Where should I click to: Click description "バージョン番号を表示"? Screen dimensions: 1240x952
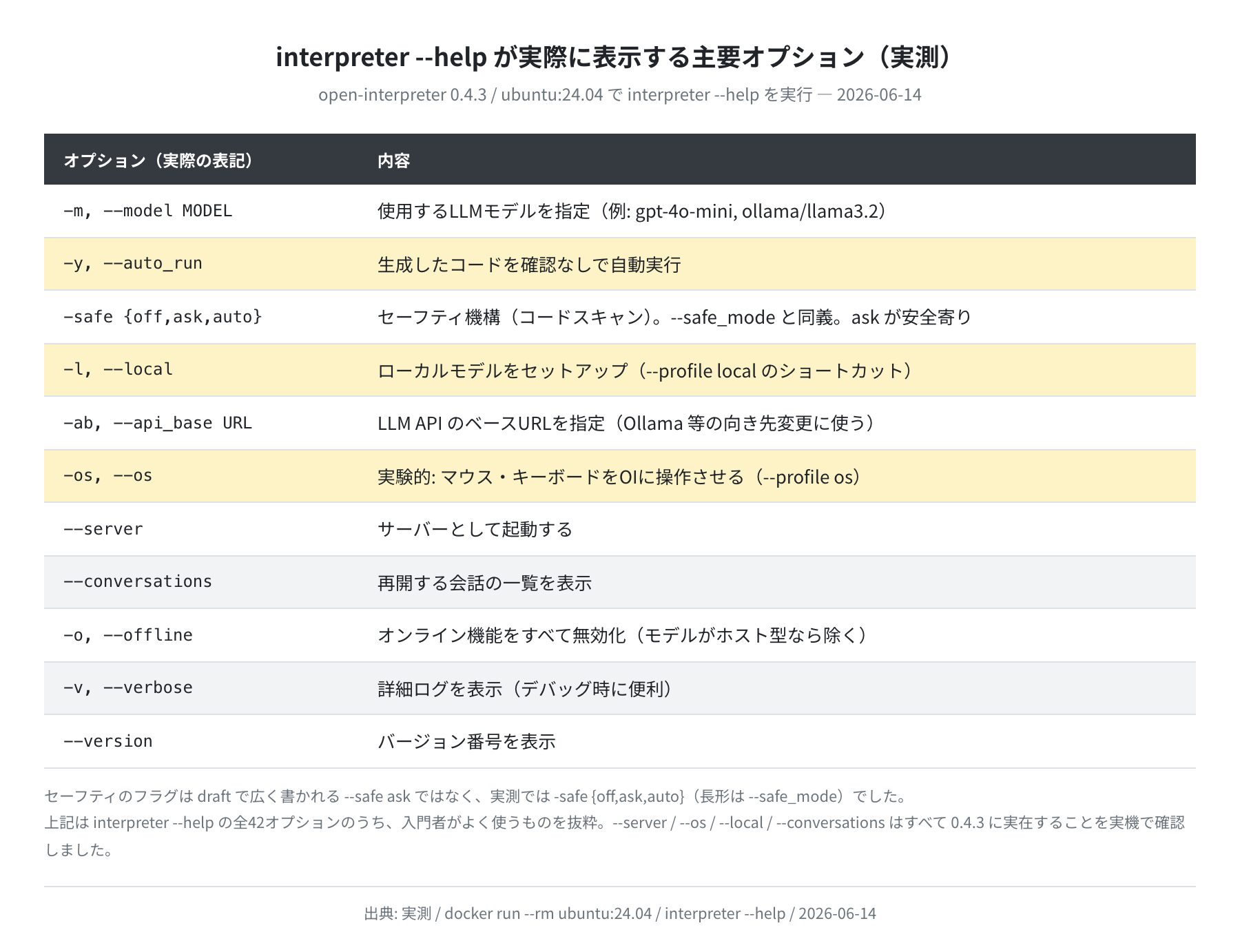(x=466, y=741)
